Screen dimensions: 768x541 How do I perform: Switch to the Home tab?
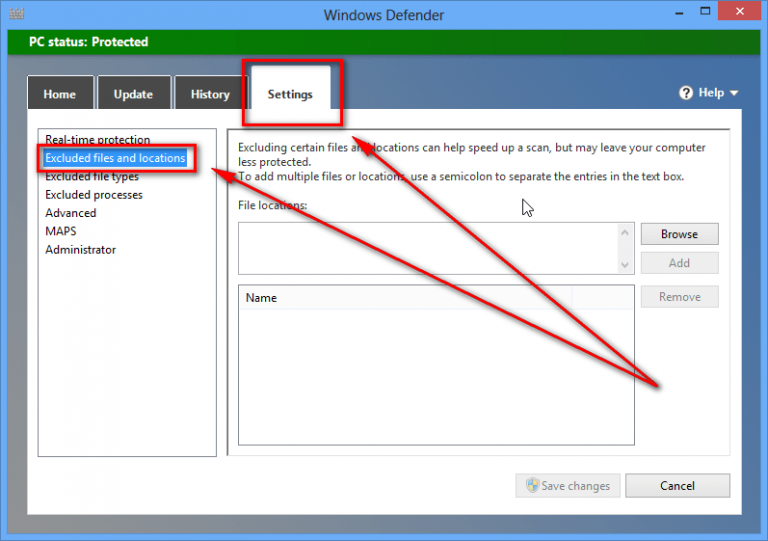click(60, 94)
